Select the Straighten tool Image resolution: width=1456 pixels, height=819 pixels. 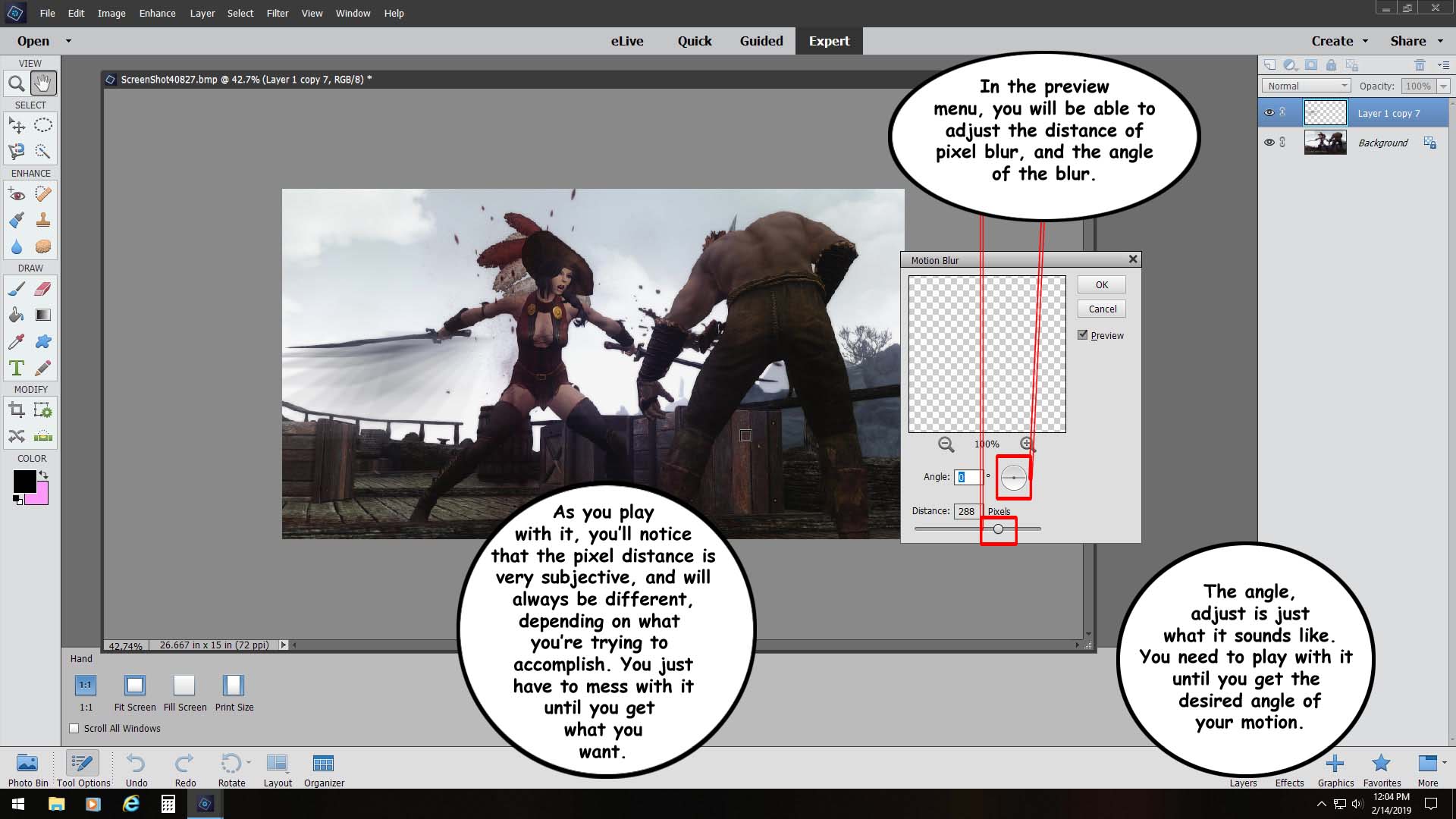(x=43, y=436)
